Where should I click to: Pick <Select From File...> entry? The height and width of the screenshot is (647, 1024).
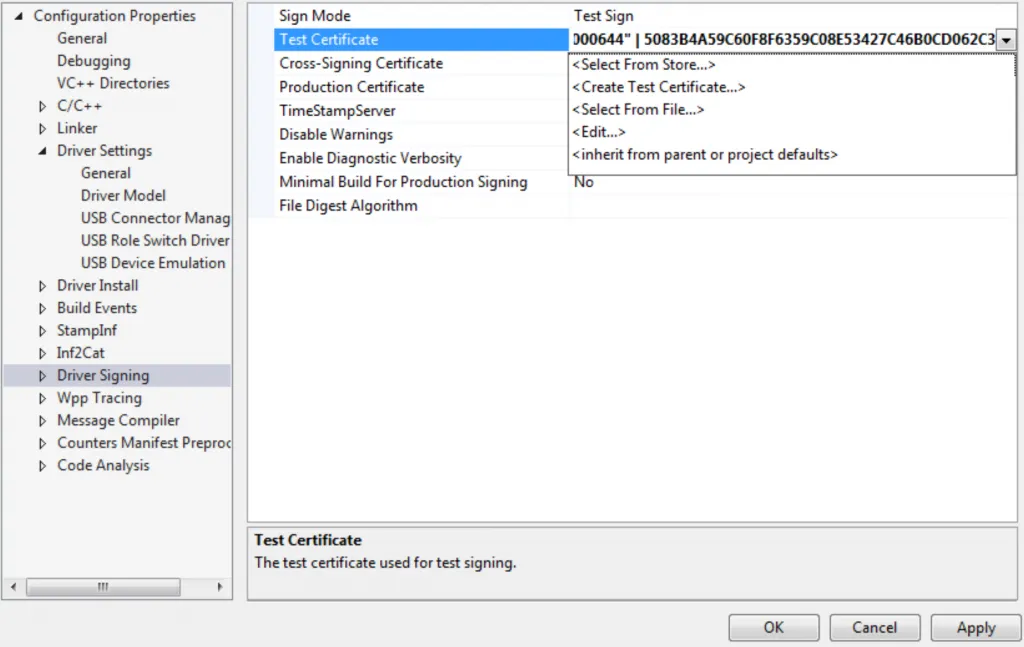pyautogui.click(x=638, y=110)
